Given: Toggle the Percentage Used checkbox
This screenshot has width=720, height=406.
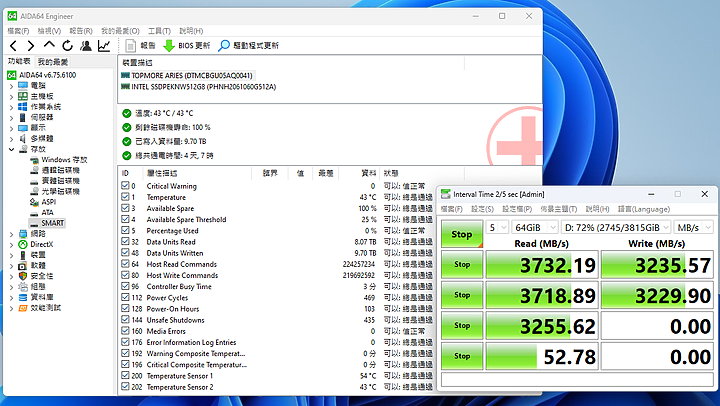Looking at the screenshot, I should [x=125, y=230].
